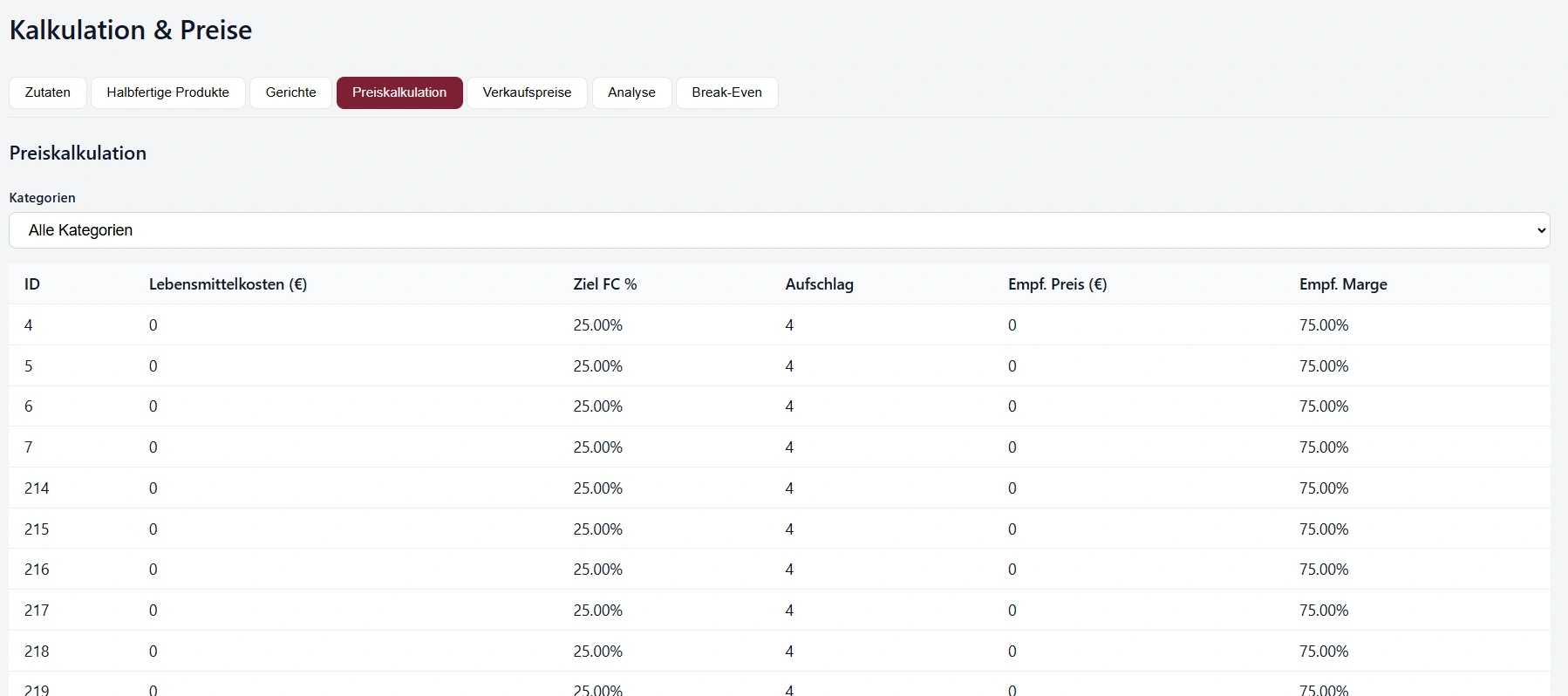
Task: Click Aufschlag value 4 in row 6
Action: [x=789, y=406]
